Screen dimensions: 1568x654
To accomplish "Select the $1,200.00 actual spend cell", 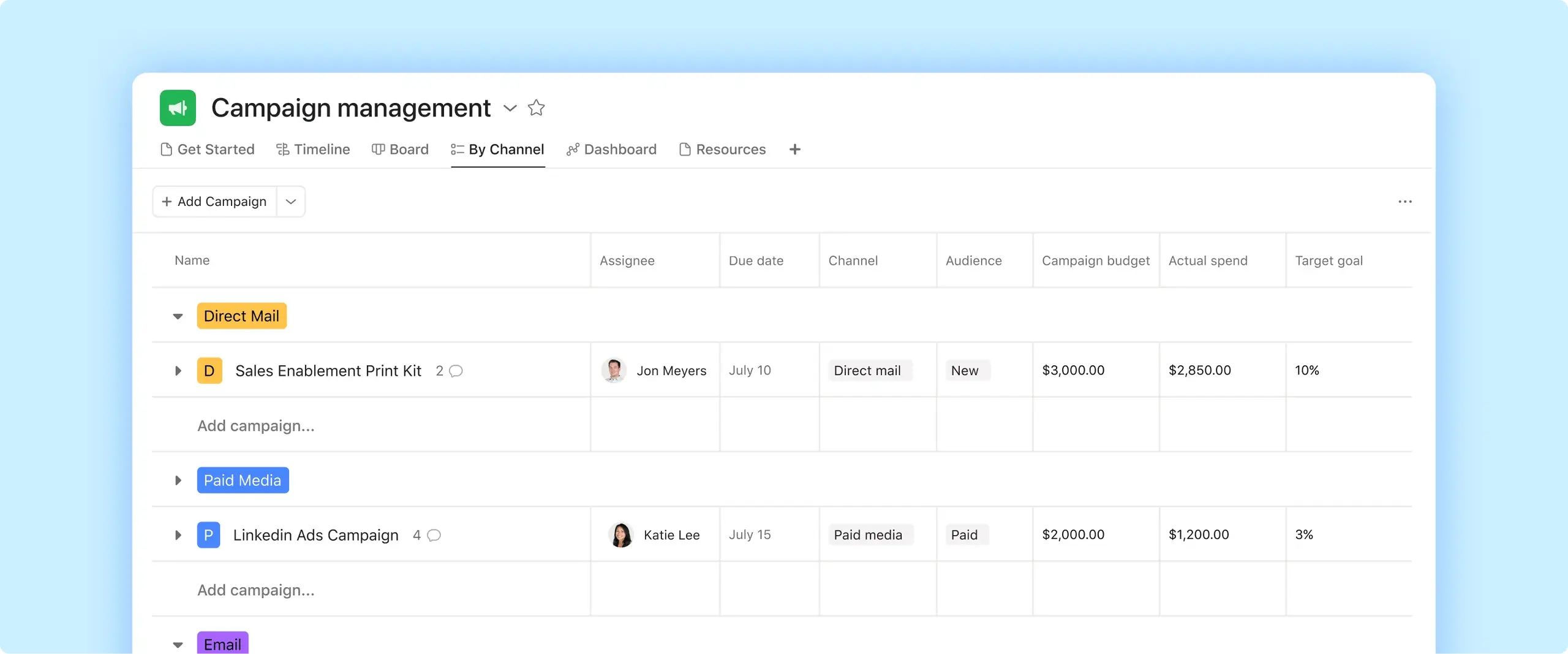I will pos(1223,534).
